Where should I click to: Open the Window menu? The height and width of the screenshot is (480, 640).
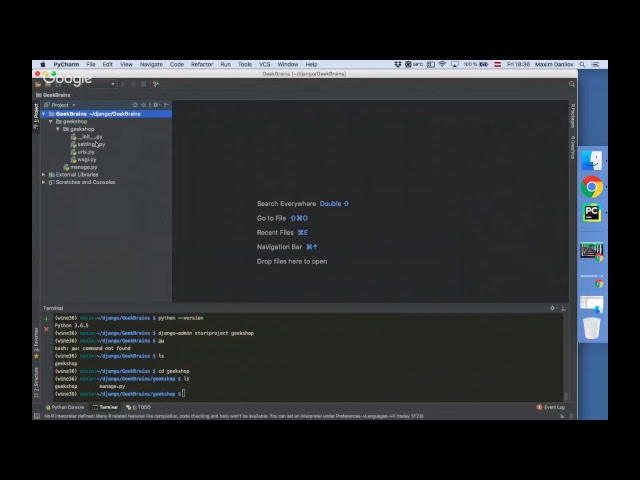(x=288, y=64)
